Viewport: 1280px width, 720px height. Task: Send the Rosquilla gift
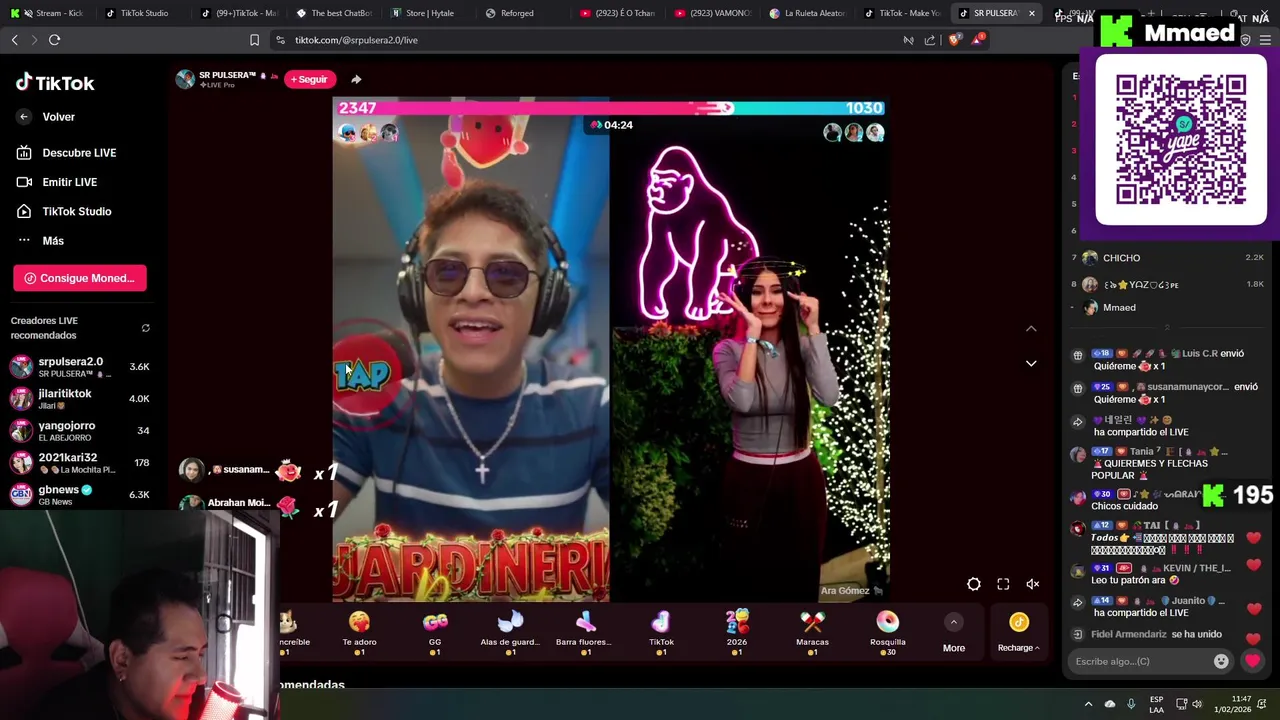pos(888,633)
